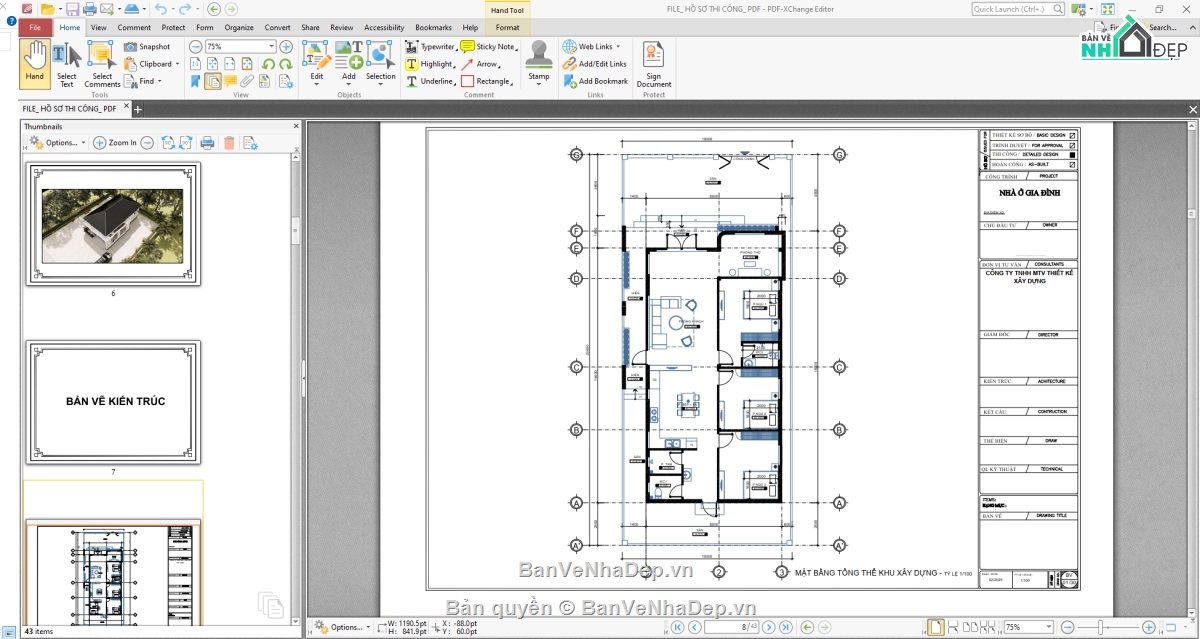Toggle single page layout in status bar
Image resolution: width=1200 pixels, height=639 pixels.
[x=935, y=627]
